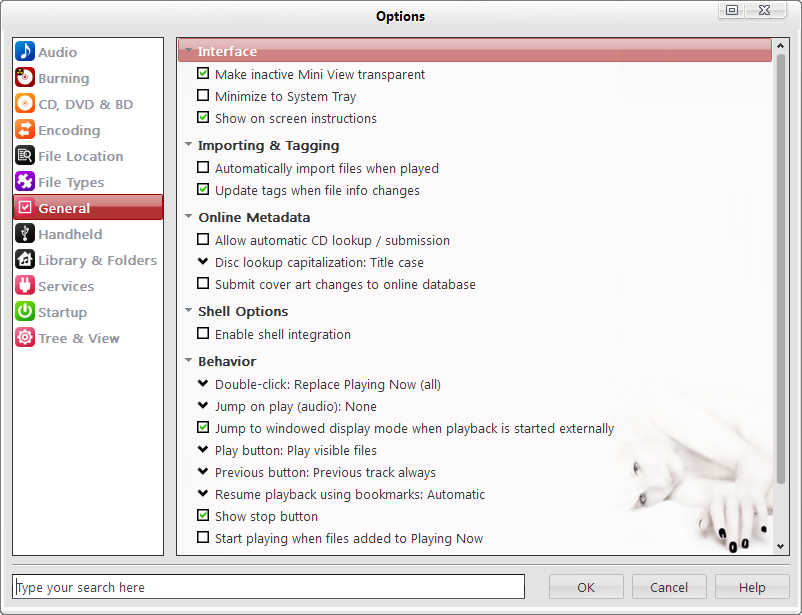Viewport: 802px width, 615px height.
Task: Click the Encoding arrows icon
Action: tap(25, 129)
